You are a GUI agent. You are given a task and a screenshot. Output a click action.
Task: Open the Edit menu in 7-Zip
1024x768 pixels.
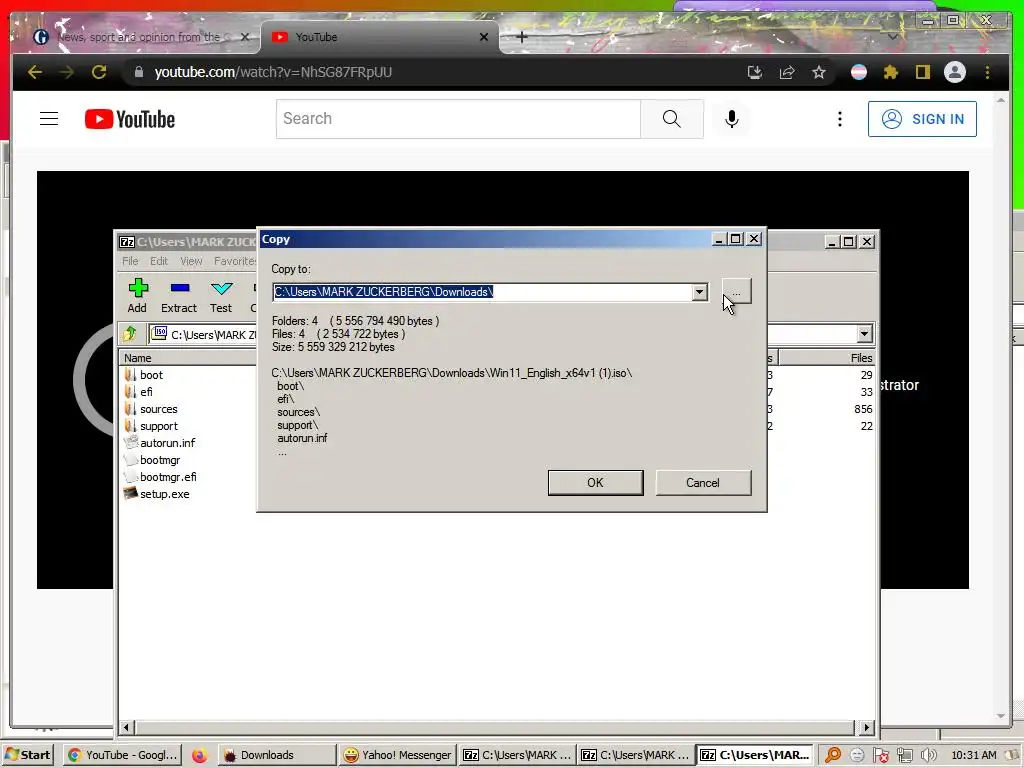pos(159,261)
